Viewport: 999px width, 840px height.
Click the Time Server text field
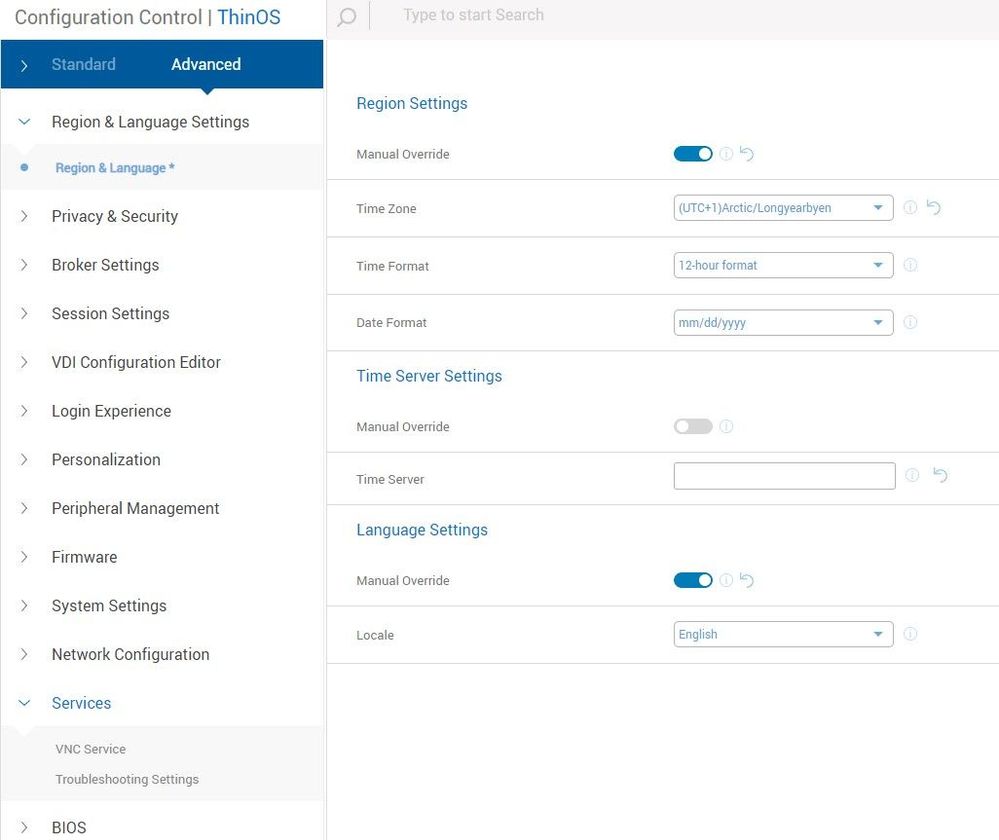[x=784, y=476]
